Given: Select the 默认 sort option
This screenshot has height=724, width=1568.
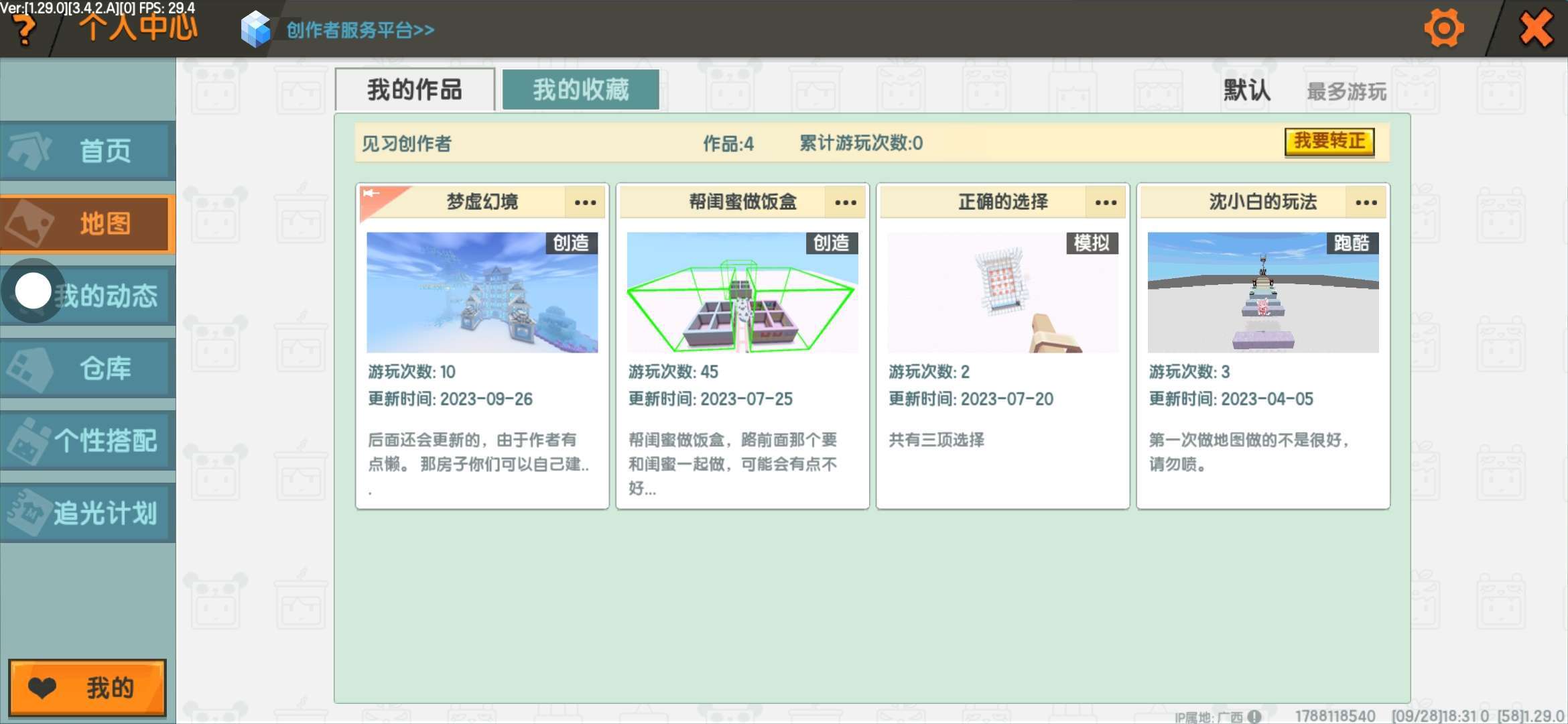Looking at the screenshot, I should pos(1246,90).
